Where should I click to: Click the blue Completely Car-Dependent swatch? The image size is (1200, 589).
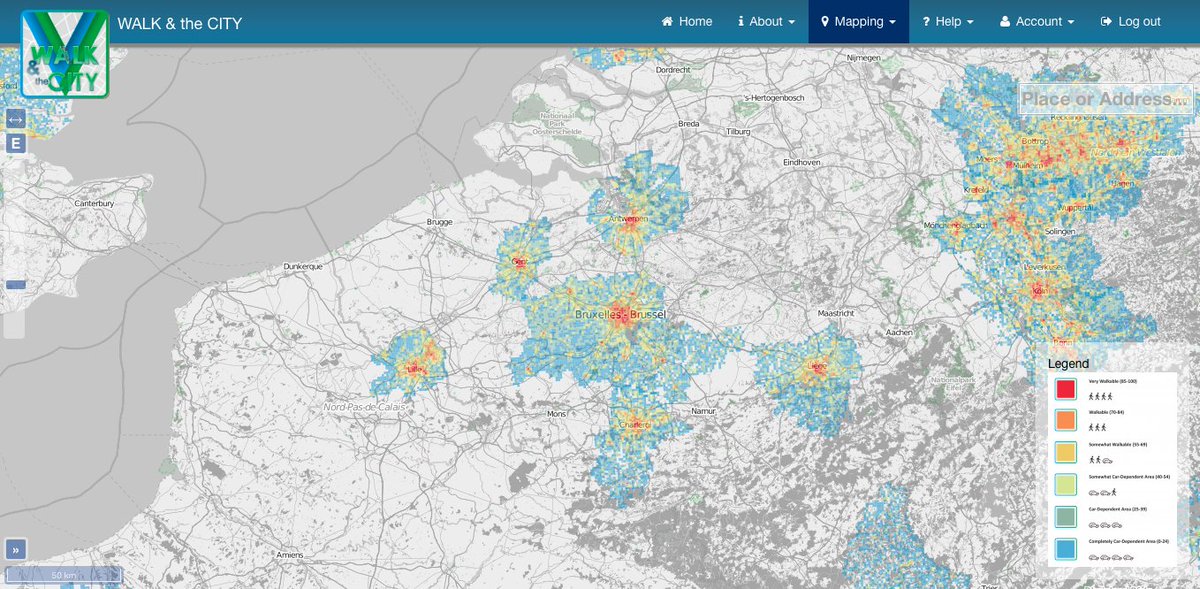click(x=1065, y=549)
